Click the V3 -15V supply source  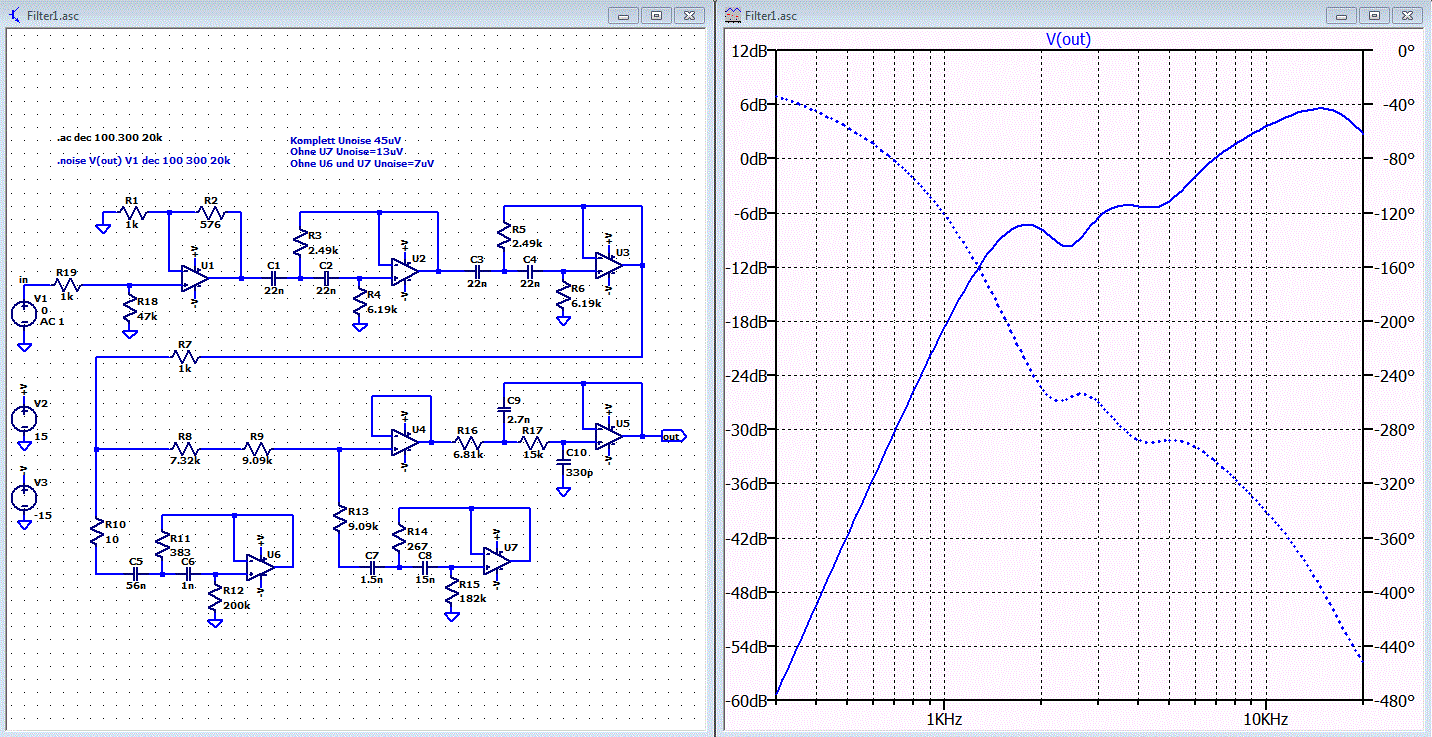pos(24,496)
